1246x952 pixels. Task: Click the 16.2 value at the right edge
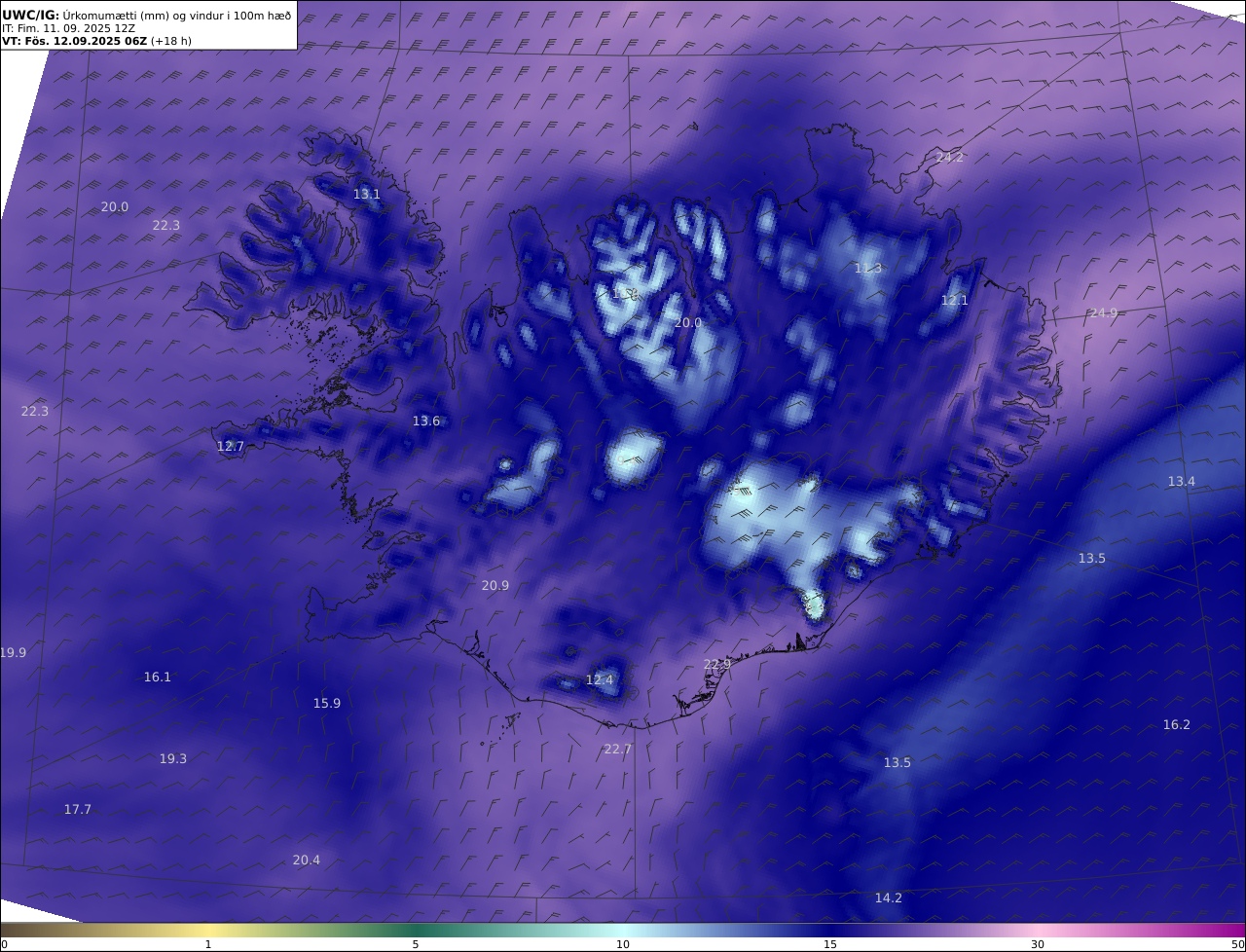coord(1177,724)
